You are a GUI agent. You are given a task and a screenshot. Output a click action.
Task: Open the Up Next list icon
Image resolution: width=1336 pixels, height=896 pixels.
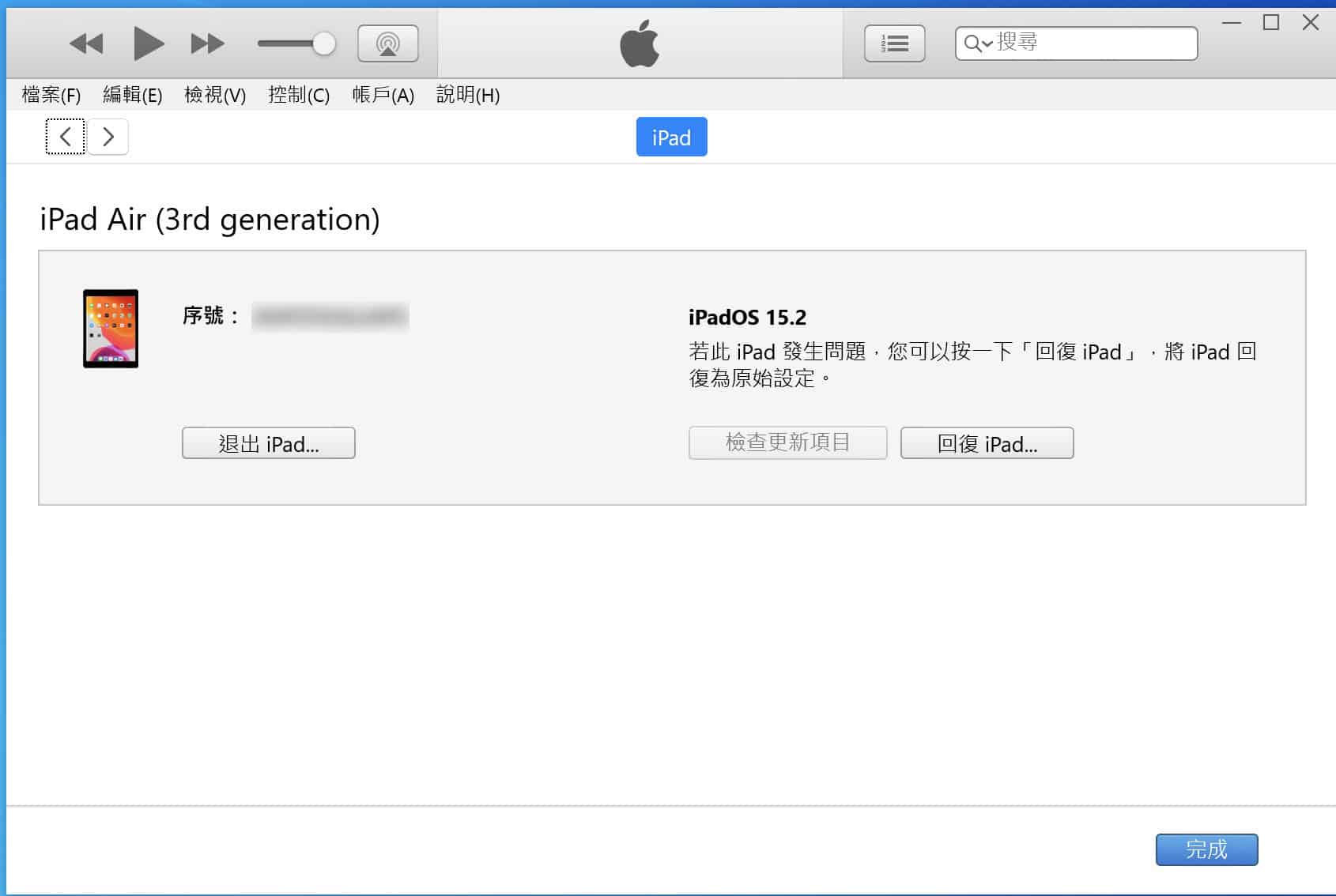pyautogui.click(x=895, y=43)
